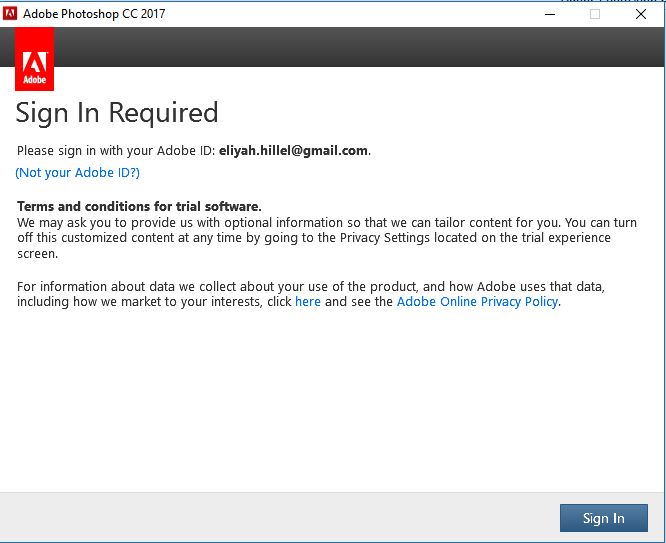Click the red Adobe logo badge

tap(34, 59)
